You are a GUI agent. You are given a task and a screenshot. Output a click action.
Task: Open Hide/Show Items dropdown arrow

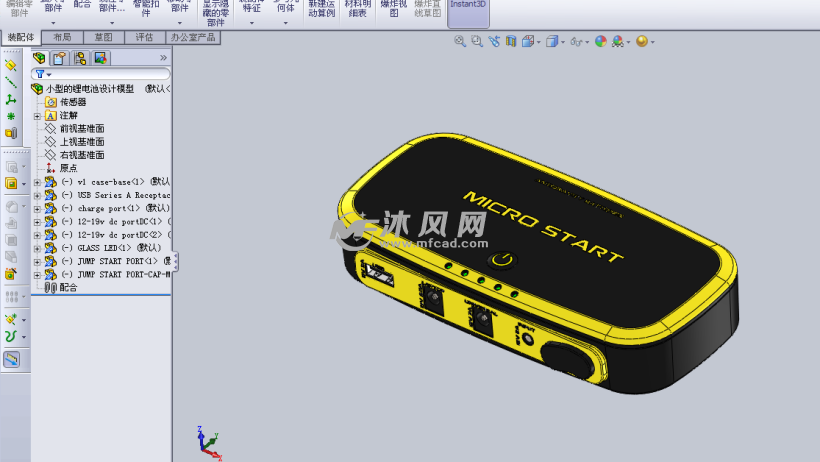[x=587, y=42]
